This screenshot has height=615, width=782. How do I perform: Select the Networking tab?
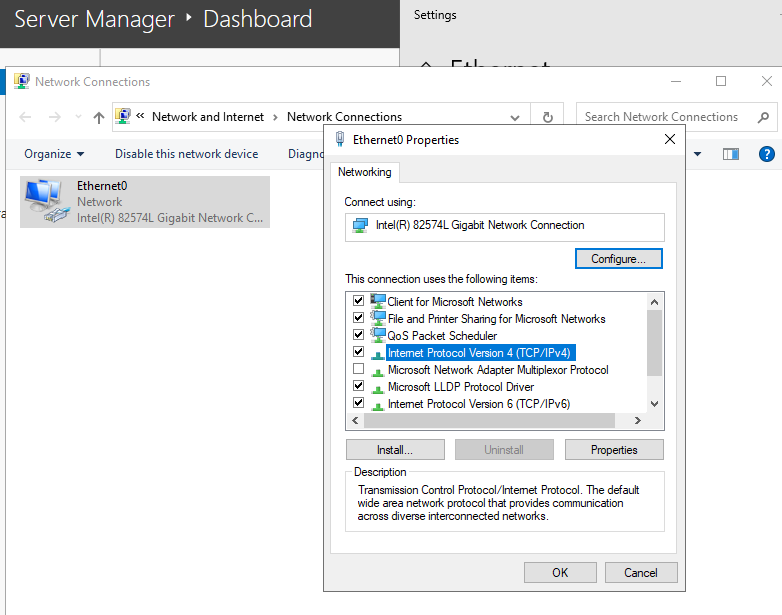pyautogui.click(x=364, y=172)
